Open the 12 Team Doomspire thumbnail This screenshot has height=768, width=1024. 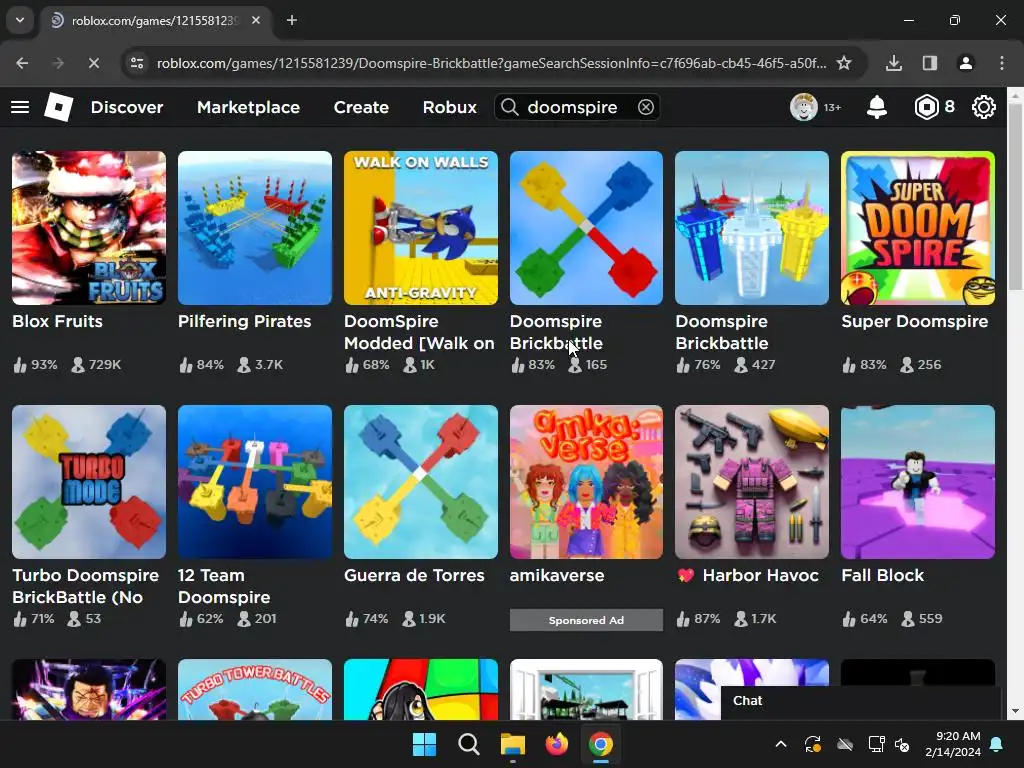point(255,482)
